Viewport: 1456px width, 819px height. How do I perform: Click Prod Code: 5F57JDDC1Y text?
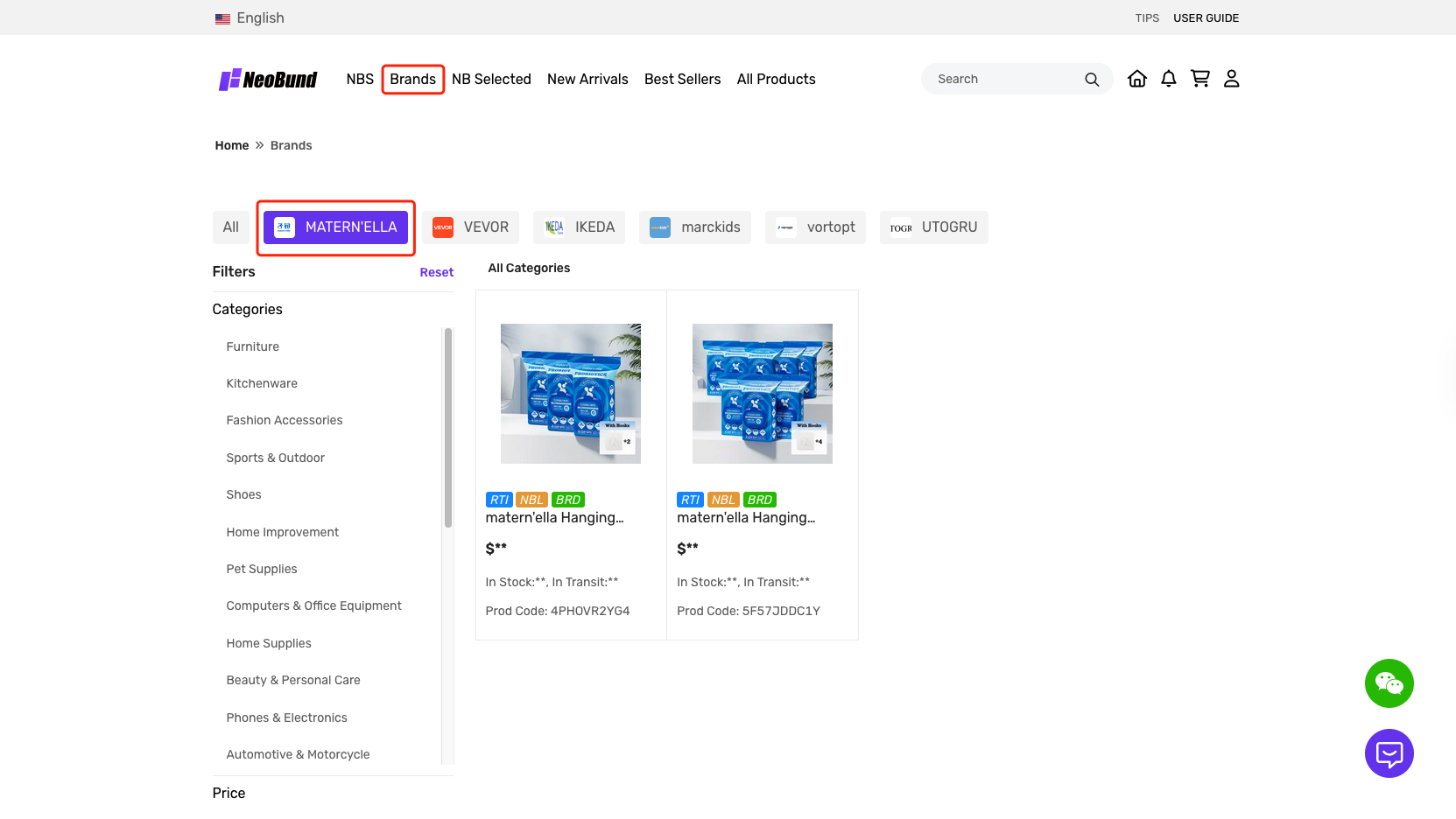pos(749,611)
